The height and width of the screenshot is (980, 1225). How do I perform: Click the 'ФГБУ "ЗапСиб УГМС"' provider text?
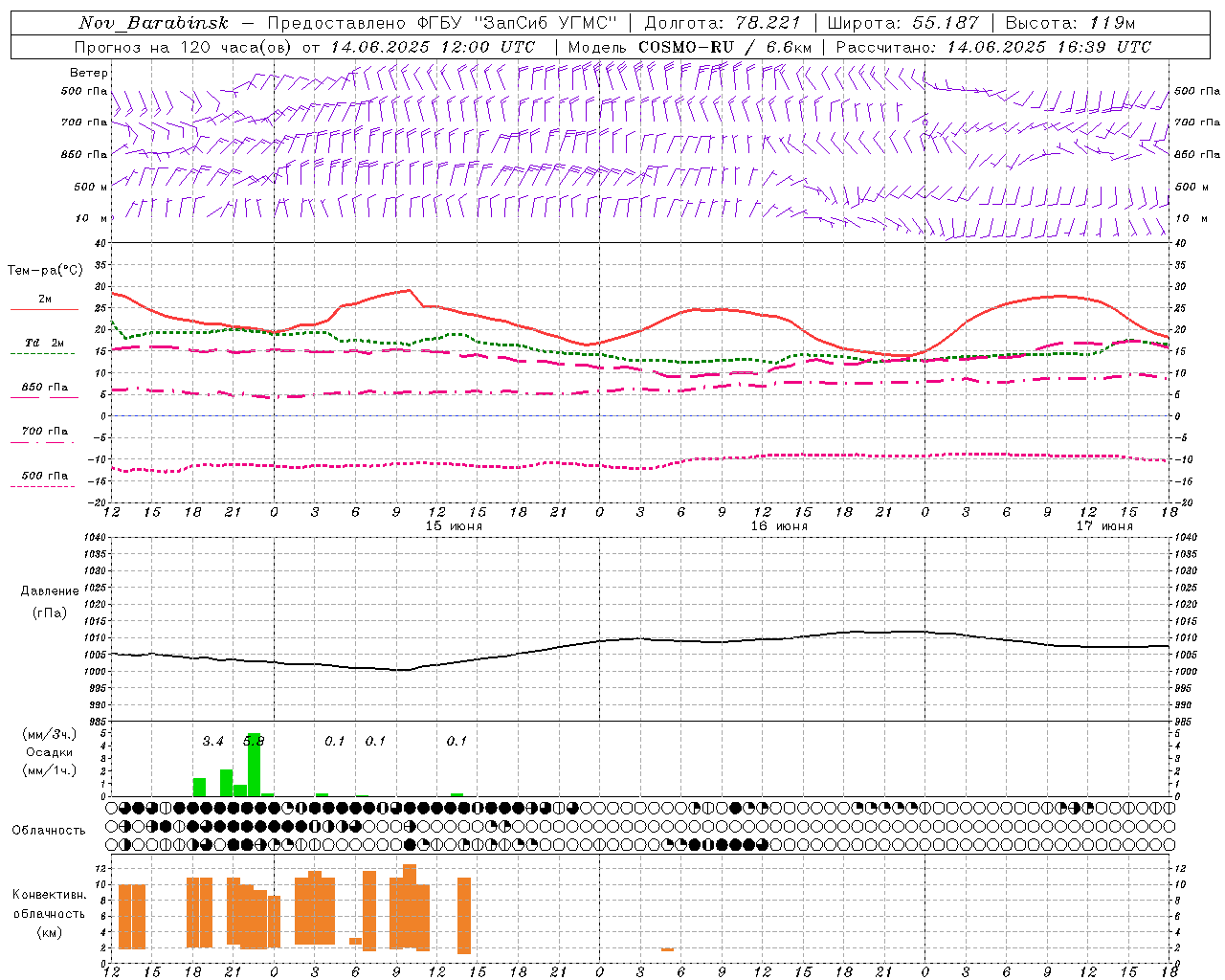click(518, 23)
